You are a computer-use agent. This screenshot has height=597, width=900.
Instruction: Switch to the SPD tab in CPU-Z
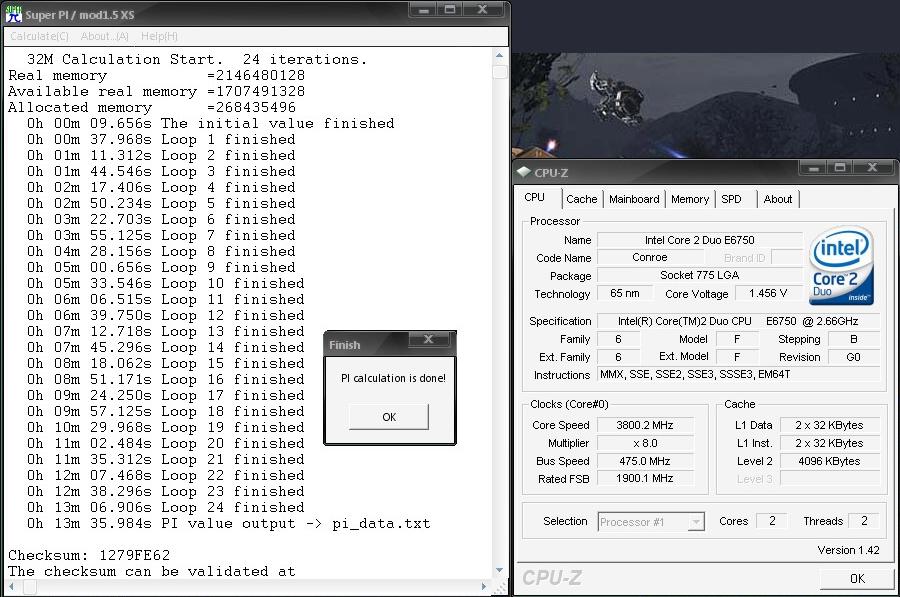731,199
